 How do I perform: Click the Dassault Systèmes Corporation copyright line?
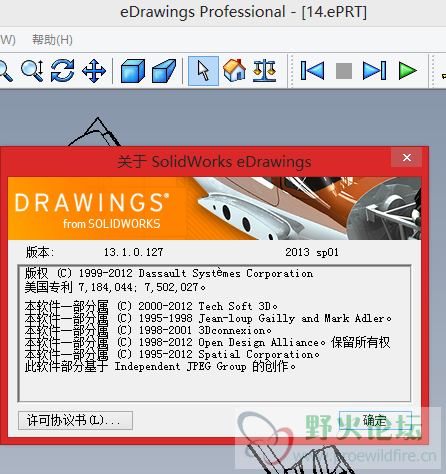[169, 274]
